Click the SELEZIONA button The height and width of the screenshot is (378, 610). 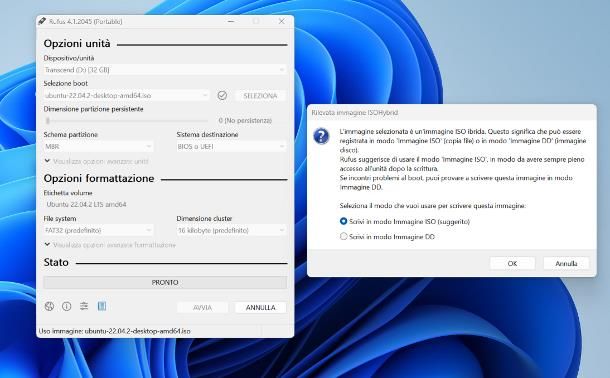260,96
